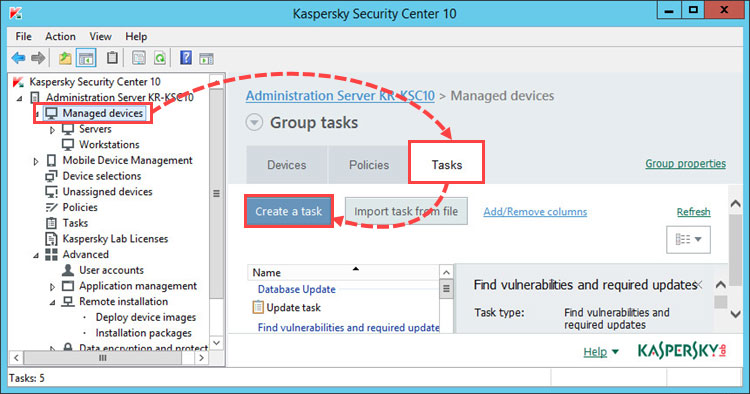Click Find vulnerabilities and required updates heading
The width and height of the screenshot is (750, 394).
348,328
